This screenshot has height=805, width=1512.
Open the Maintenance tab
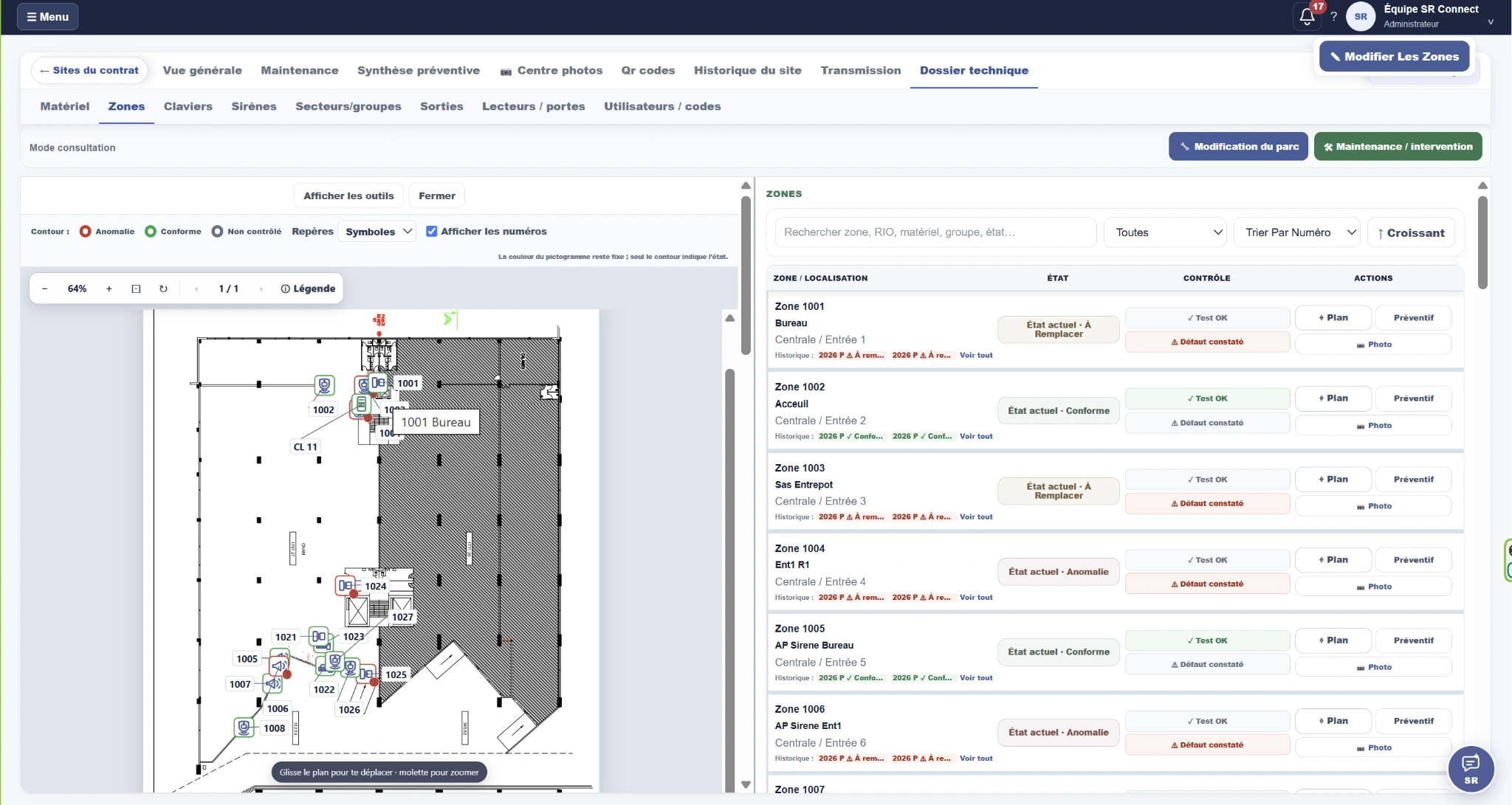point(299,70)
